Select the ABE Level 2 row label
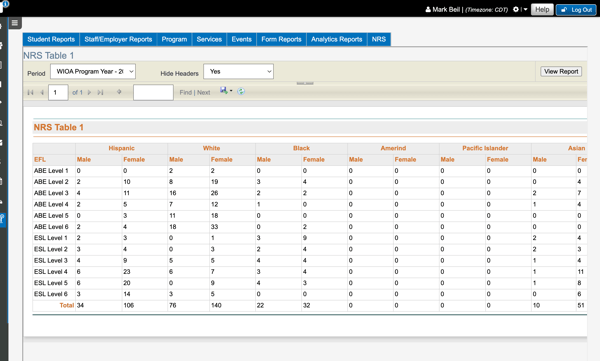This screenshot has width=600, height=361. coord(51,182)
